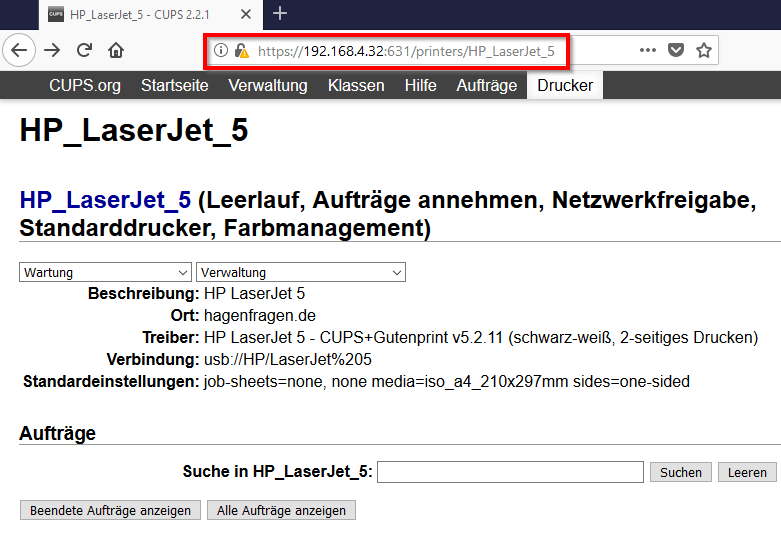Bookmark this page with the star icon

coord(704,50)
